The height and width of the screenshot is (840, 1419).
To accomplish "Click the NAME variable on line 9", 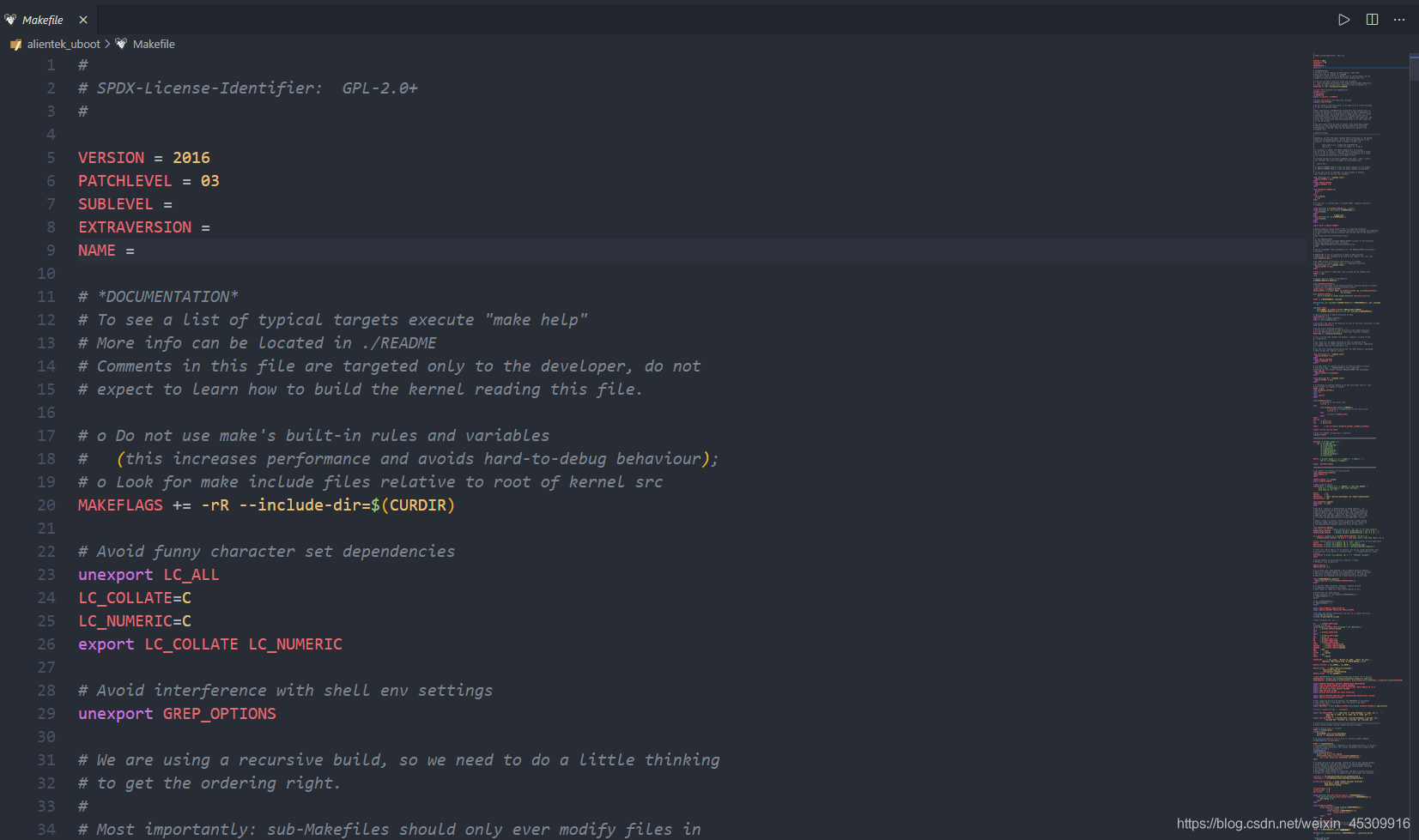I will click(x=97, y=251).
